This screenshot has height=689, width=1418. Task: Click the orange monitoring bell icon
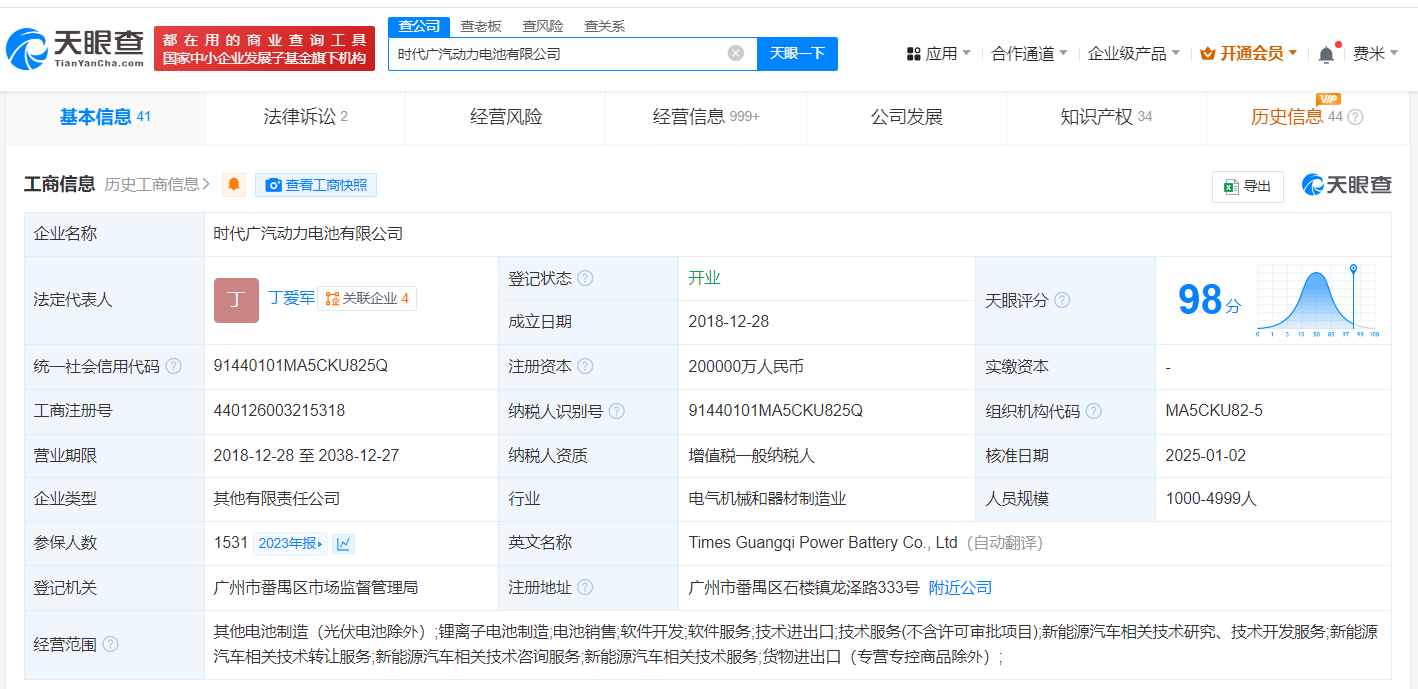click(x=234, y=184)
